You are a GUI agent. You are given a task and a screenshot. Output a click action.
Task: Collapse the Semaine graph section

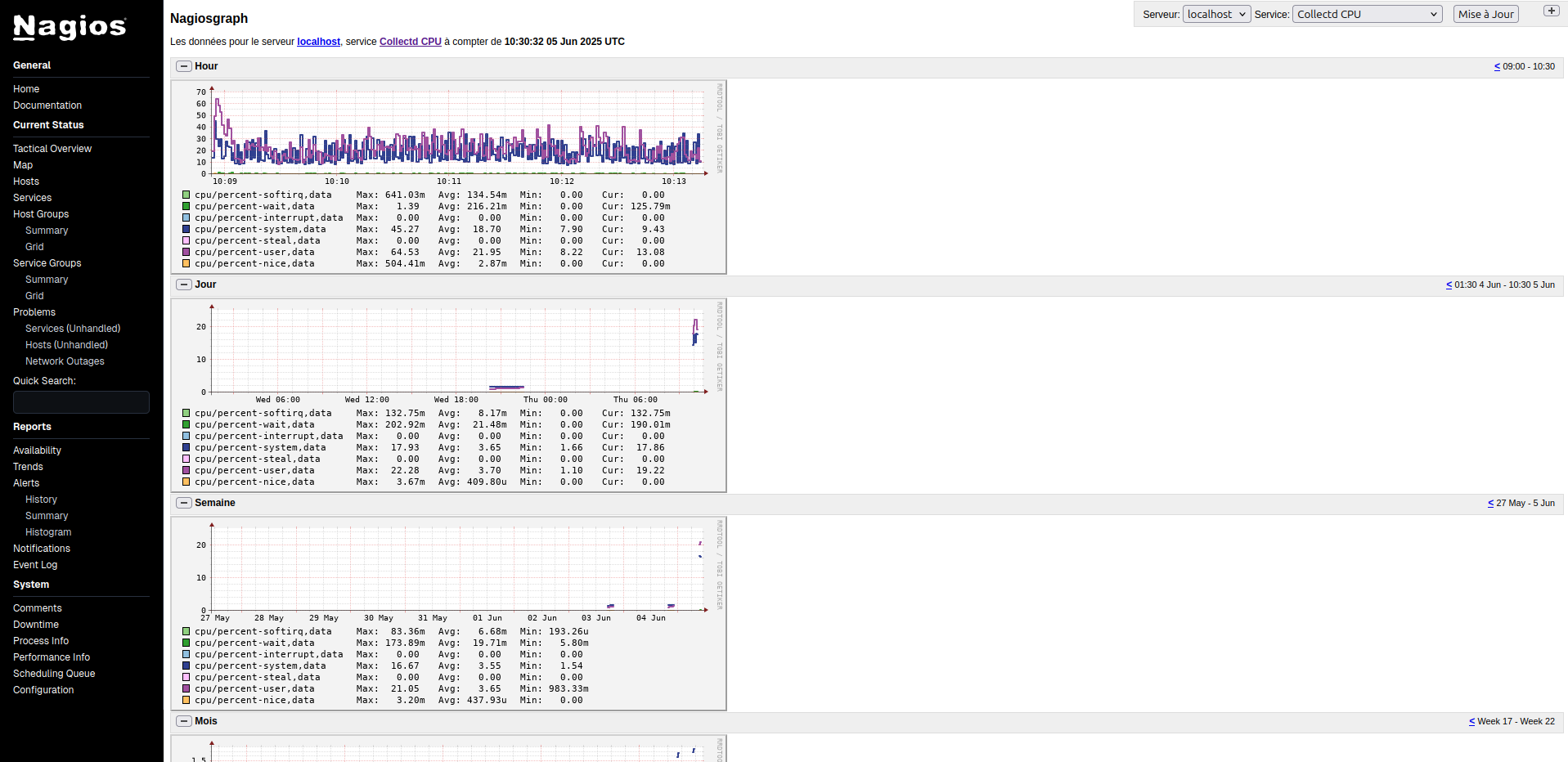click(x=184, y=503)
